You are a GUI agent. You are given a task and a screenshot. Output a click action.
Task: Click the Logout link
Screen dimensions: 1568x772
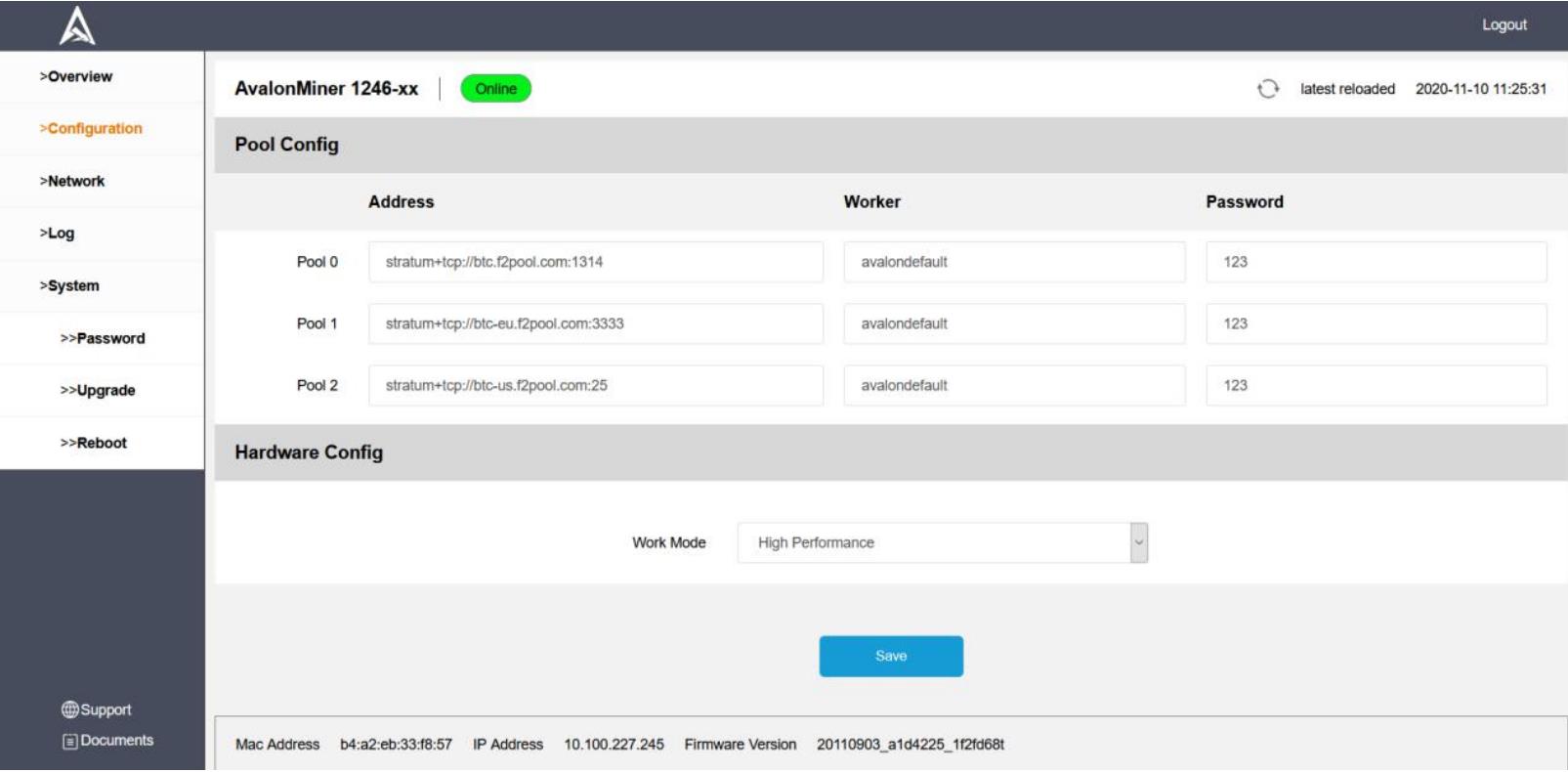[x=1504, y=25]
